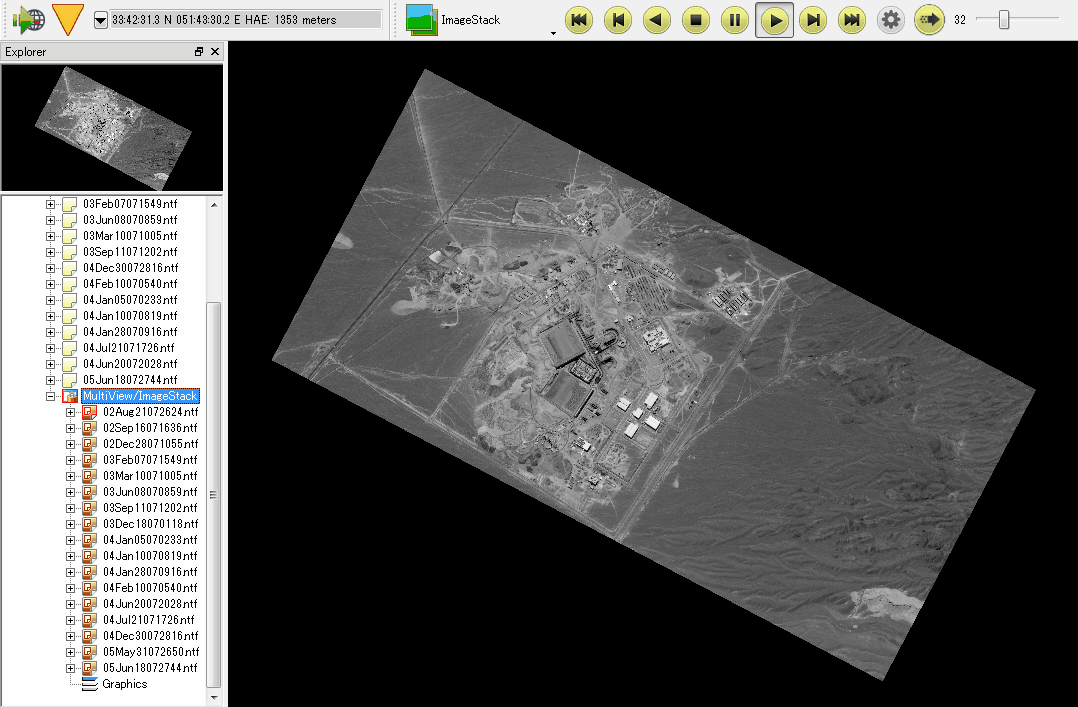Adjust the animation speed slider

click(x=1004, y=20)
